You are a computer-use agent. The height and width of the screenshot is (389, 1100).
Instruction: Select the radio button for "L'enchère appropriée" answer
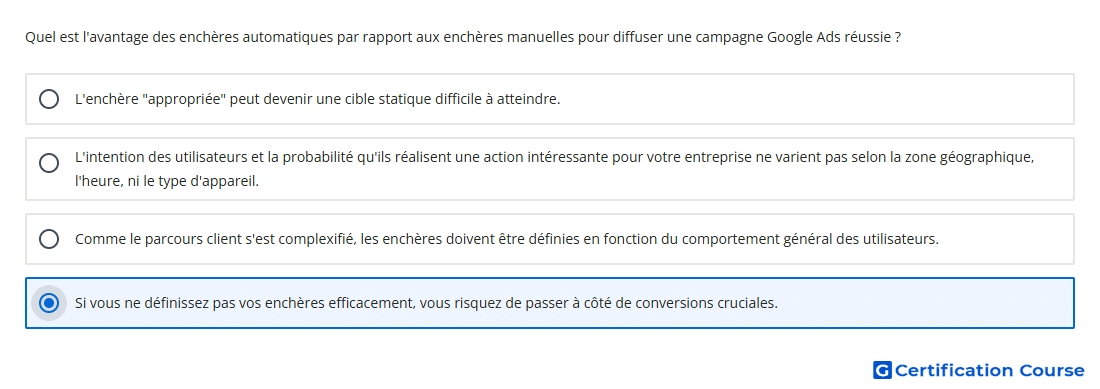pos(49,99)
